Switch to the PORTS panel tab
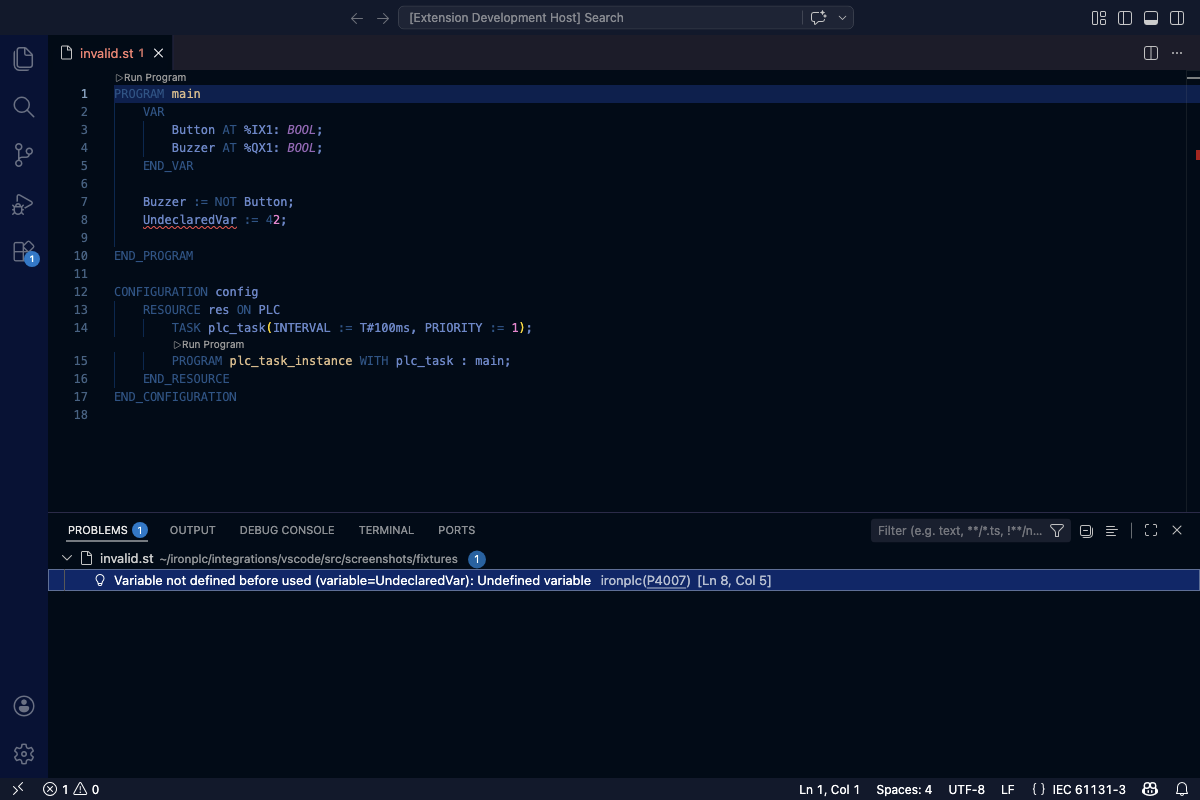 (456, 530)
